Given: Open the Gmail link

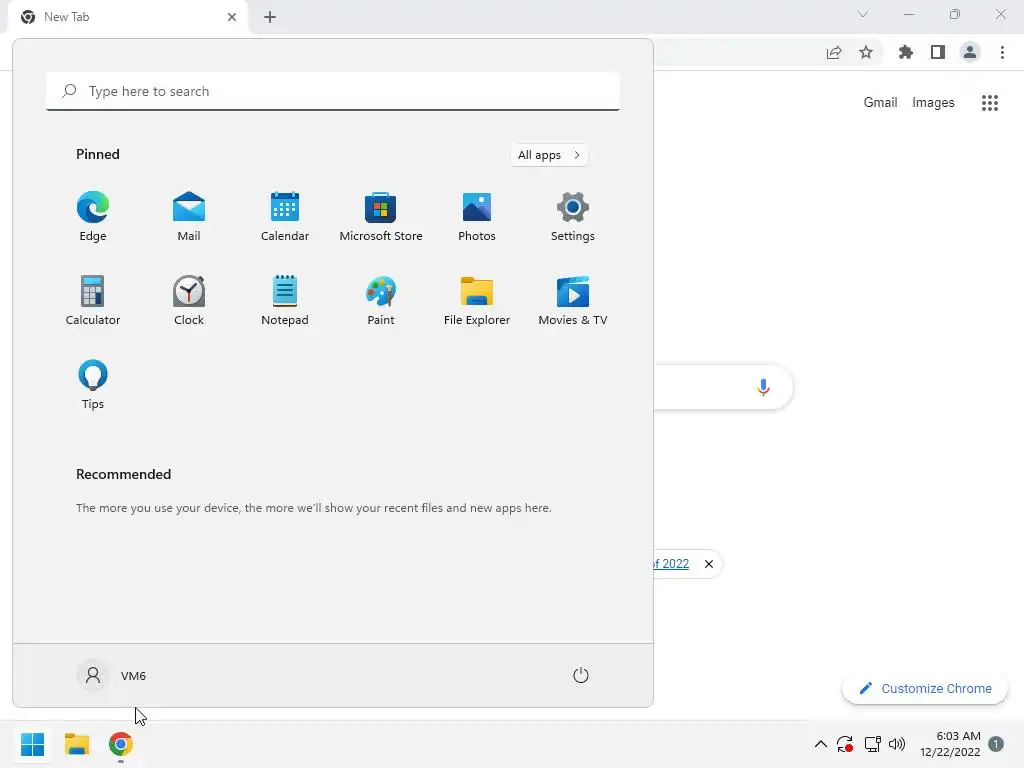Looking at the screenshot, I should [x=880, y=103].
